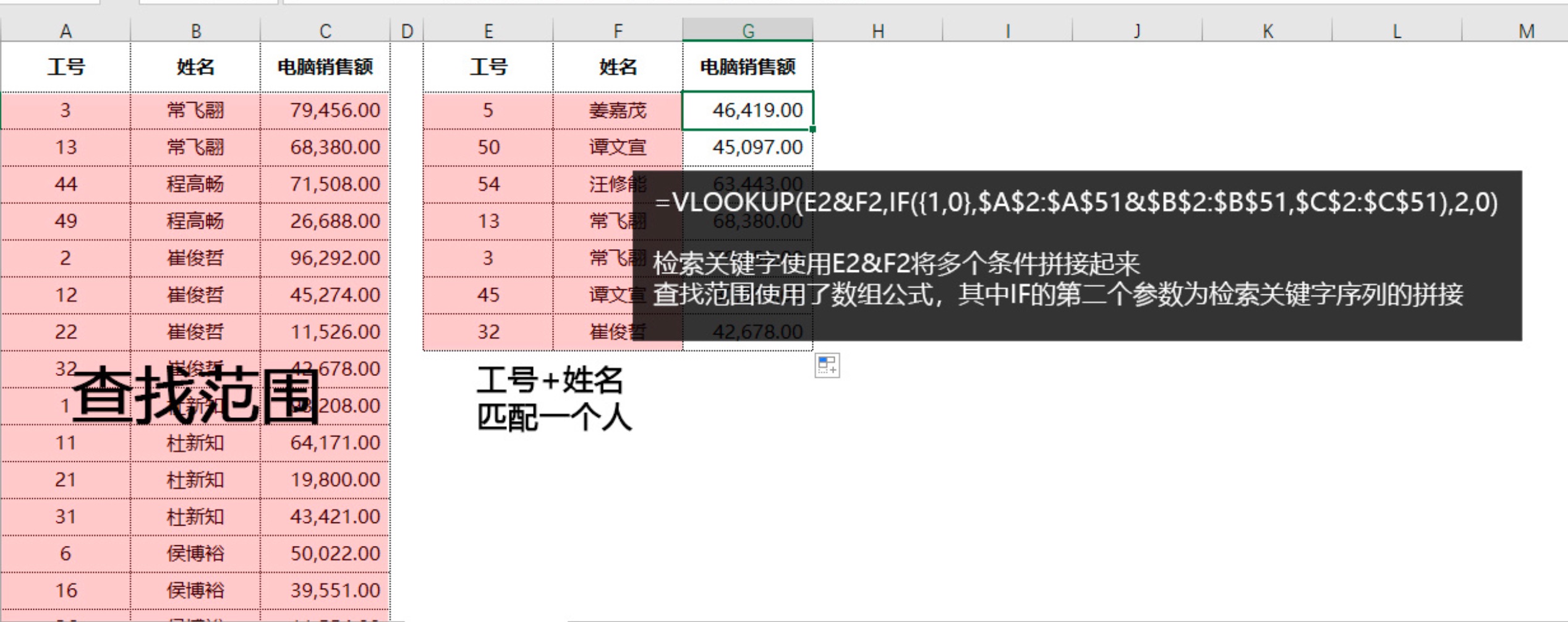Select 工号 5 in column E
Image resolution: width=1568 pixels, height=622 pixels.
(488, 111)
